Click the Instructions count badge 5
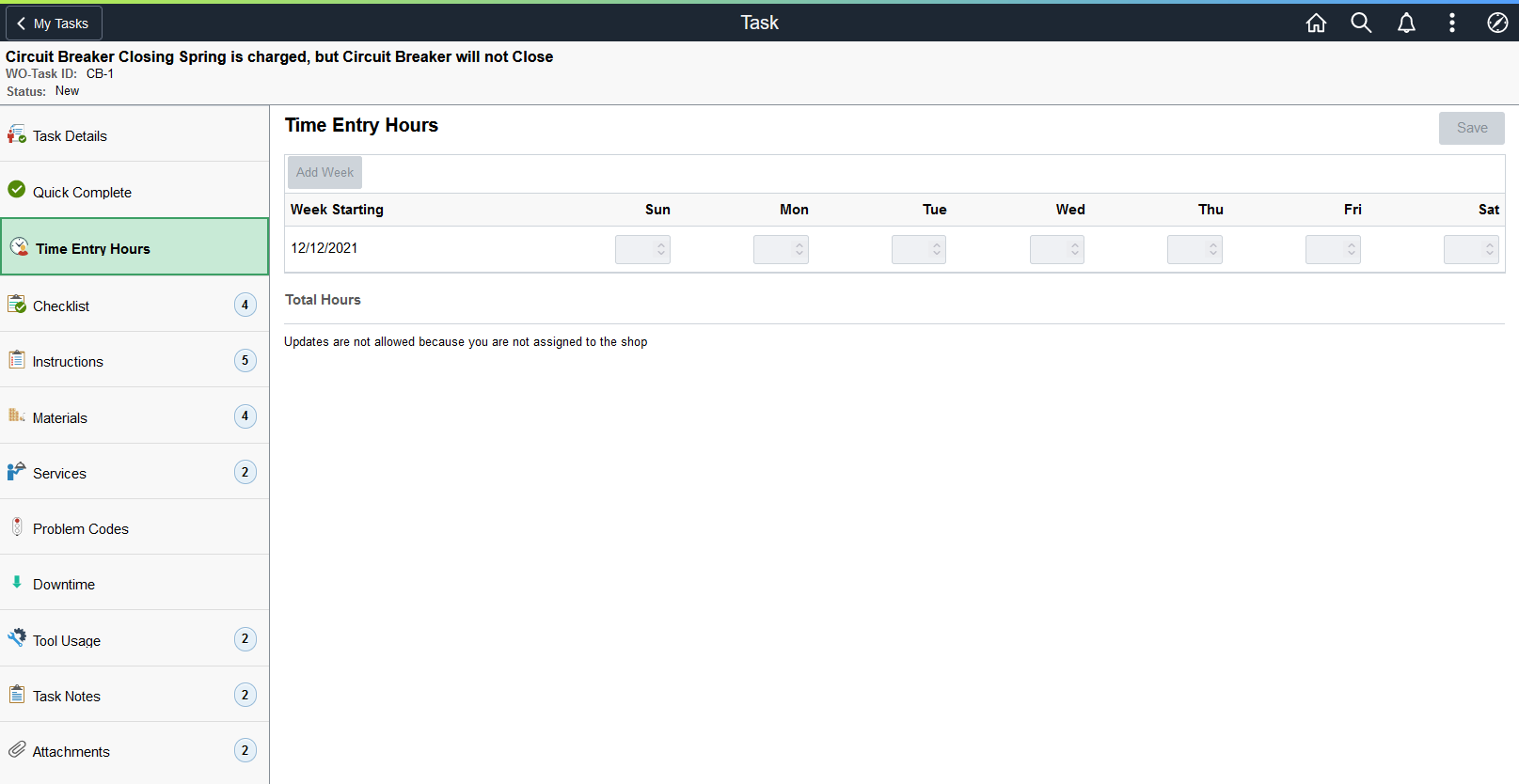Image resolution: width=1519 pixels, height=784 pixels. click(x=245, y=360)
